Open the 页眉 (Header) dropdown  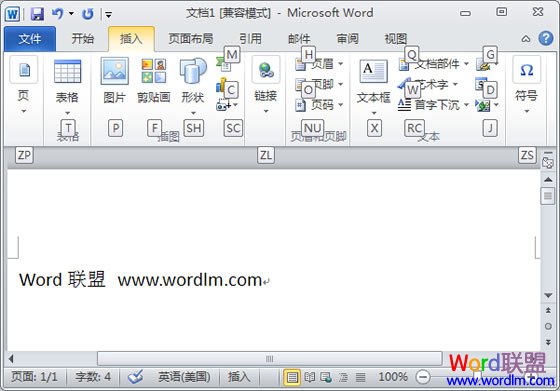[319, 64]
